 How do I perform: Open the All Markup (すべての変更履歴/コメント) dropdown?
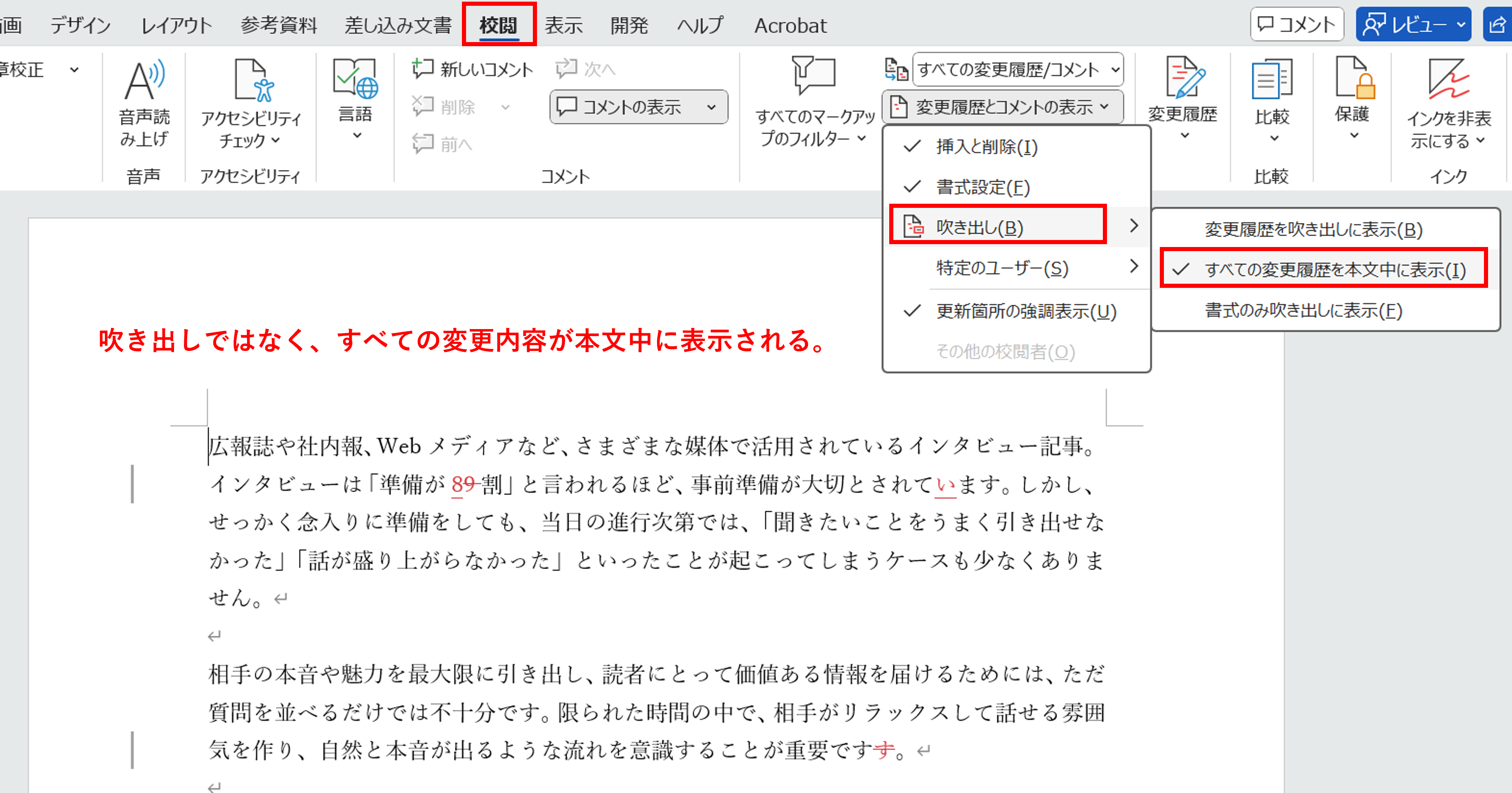pyautogui.click(x=1017, y=69)
